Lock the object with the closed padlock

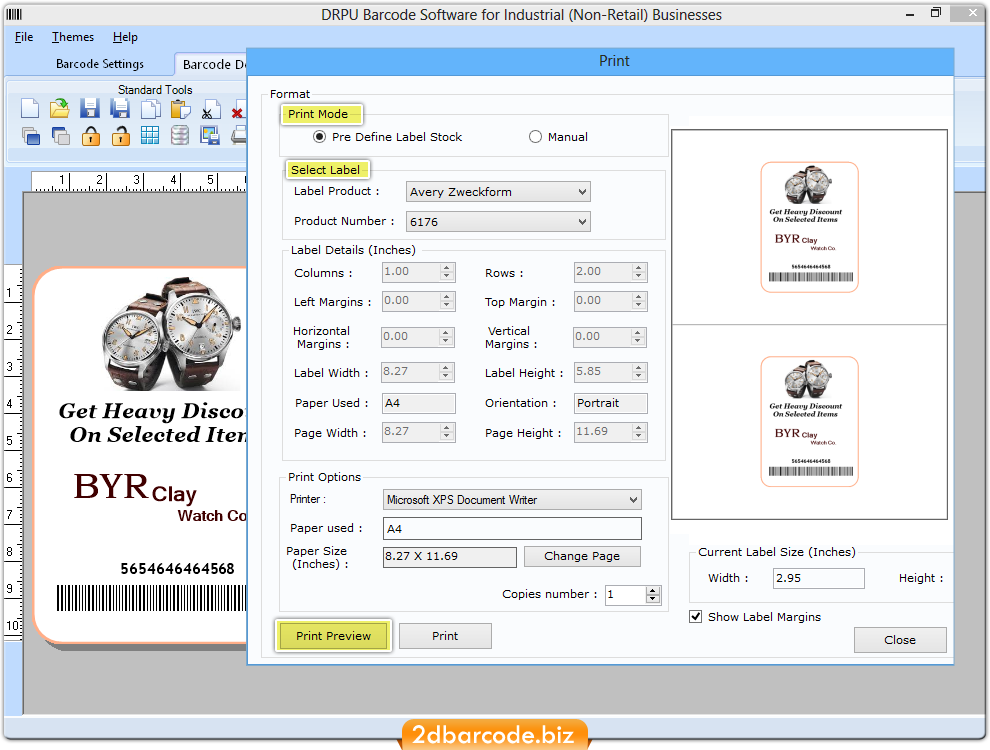point(91,136)
